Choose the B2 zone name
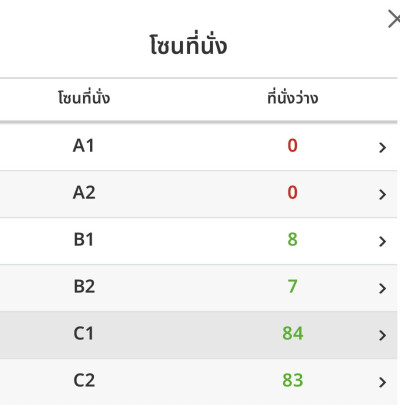400x410 pixels. click(x=84, y=287)
